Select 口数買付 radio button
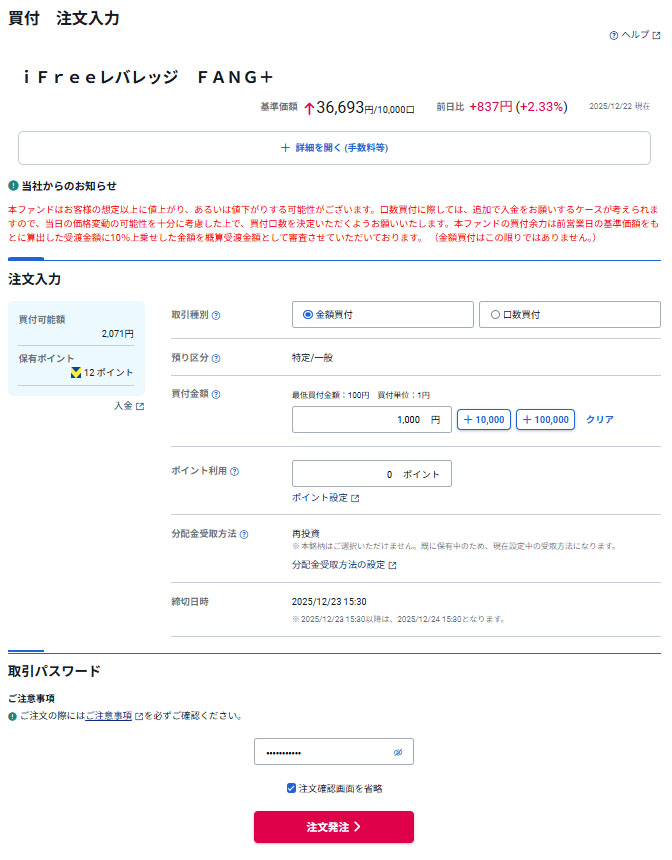The image size is (672, 860). (495, 315)
